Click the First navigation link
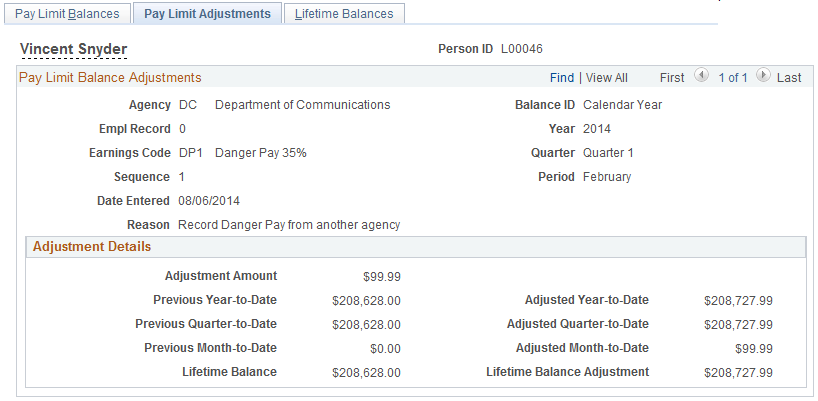Viewport: 818px width, 401px height. 672,78
